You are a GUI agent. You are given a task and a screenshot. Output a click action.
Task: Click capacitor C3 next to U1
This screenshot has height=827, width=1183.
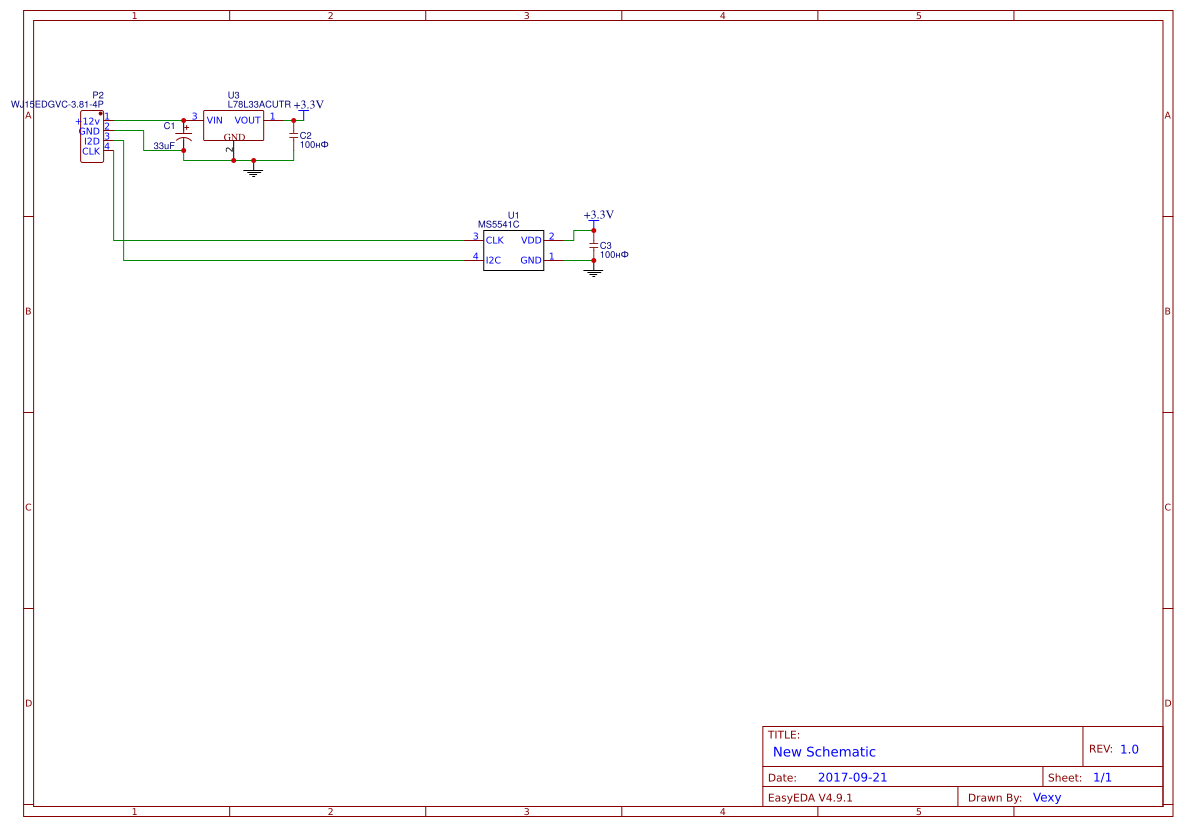(593, 246)
